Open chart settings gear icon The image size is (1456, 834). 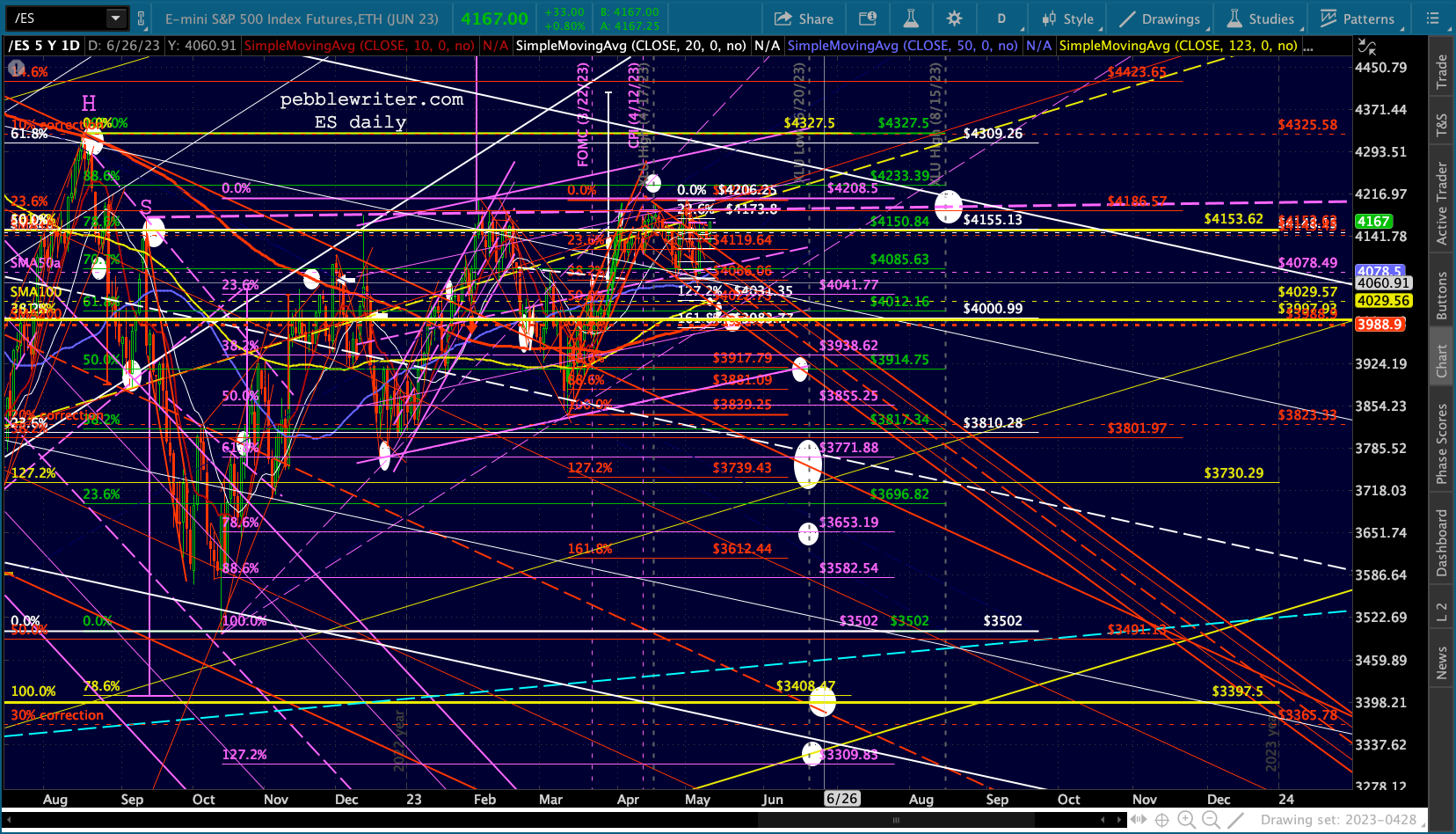(x=954, y=18)
